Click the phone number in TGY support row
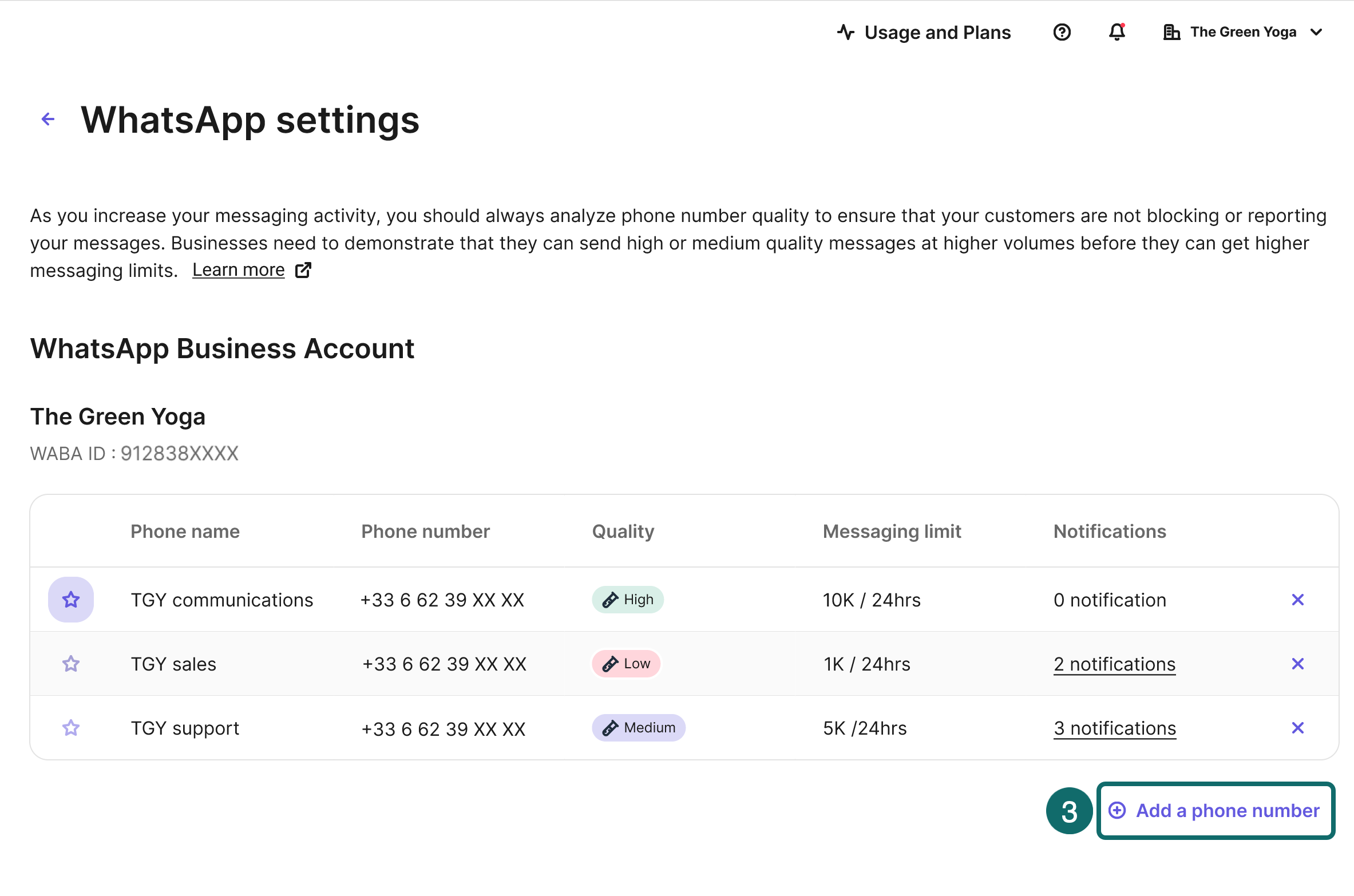The width and height of the screenshot is (1354, 896). 444,729
